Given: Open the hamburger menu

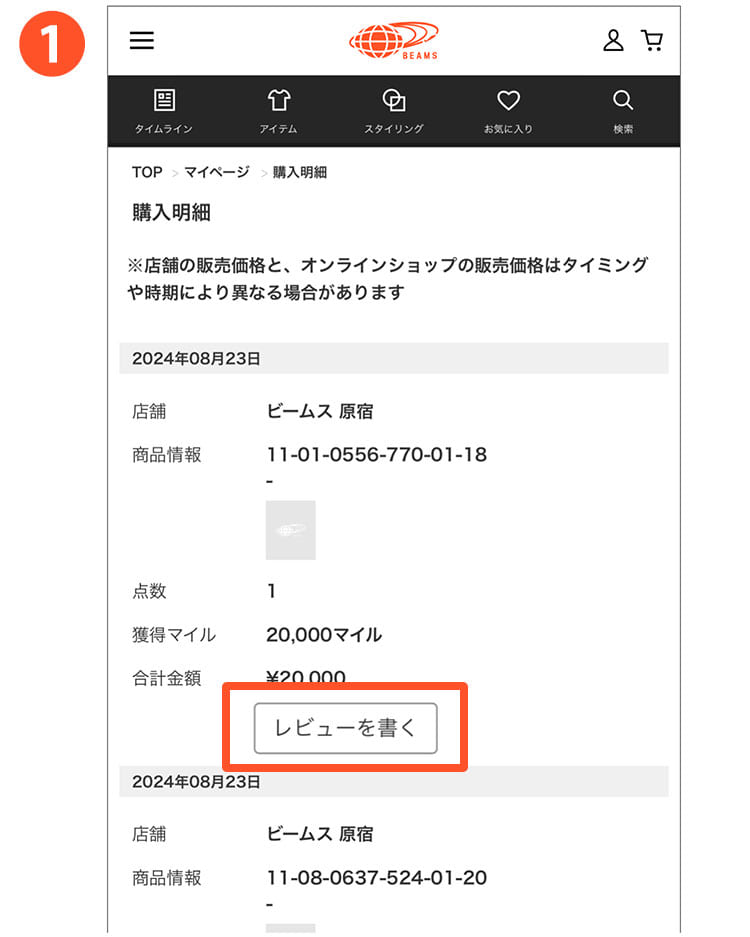Looking at the screenshot, I should [142, 40].
